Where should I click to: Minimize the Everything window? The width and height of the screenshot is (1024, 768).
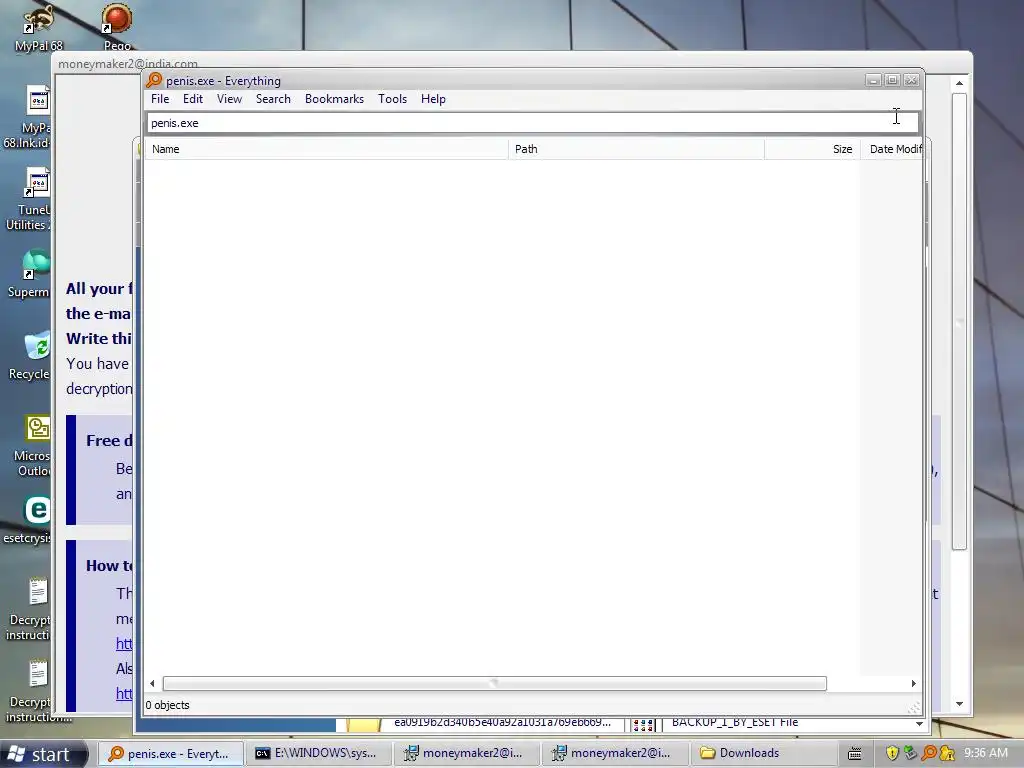pos(874,80)
